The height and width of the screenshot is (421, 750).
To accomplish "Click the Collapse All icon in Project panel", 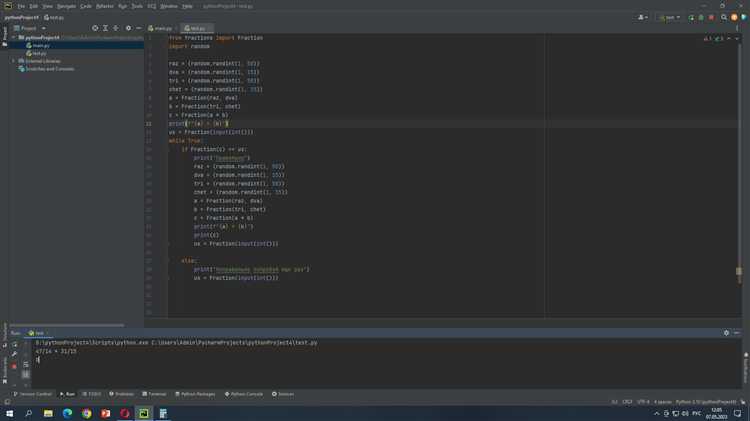I will pos(116,28).
